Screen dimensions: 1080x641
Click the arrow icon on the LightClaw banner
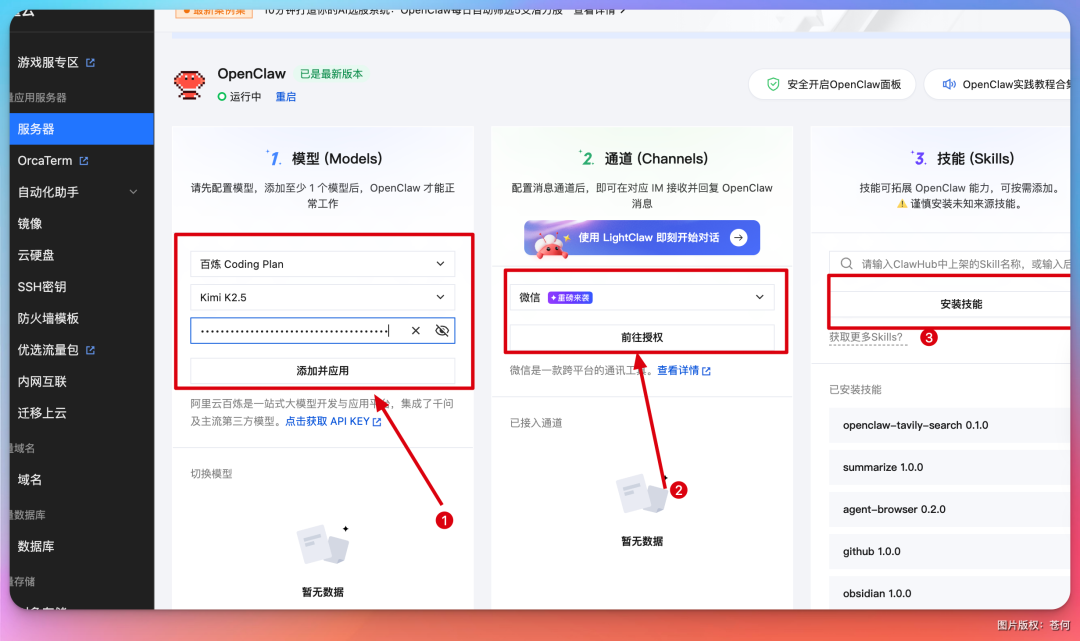point(738,237)
